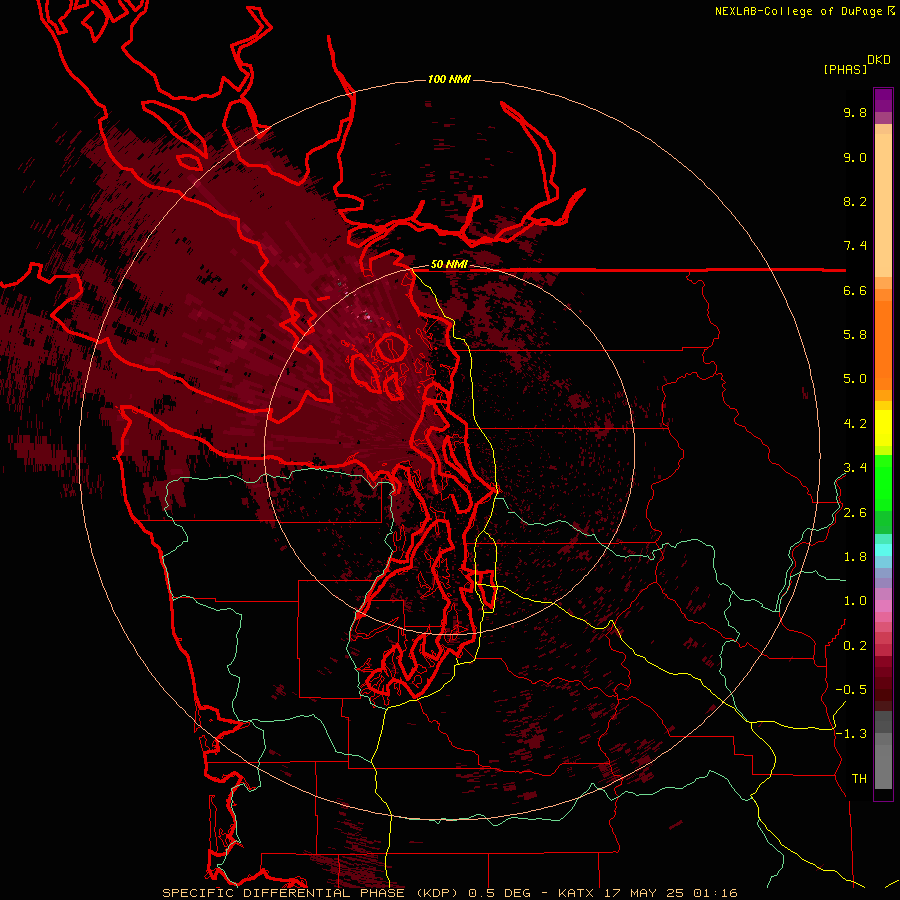Click the KATX station identifier in the caption

coord(576,893)
